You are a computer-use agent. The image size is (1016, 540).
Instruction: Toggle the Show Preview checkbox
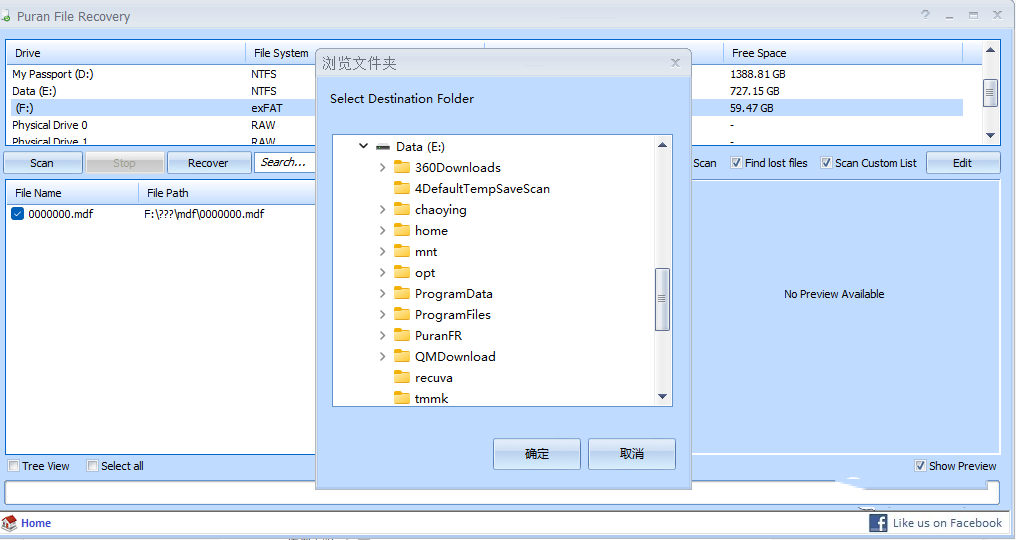(920, 465)
